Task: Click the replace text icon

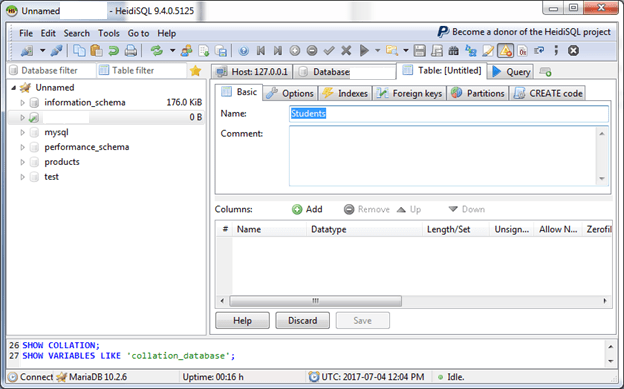Action: click(x=471, y=51)
